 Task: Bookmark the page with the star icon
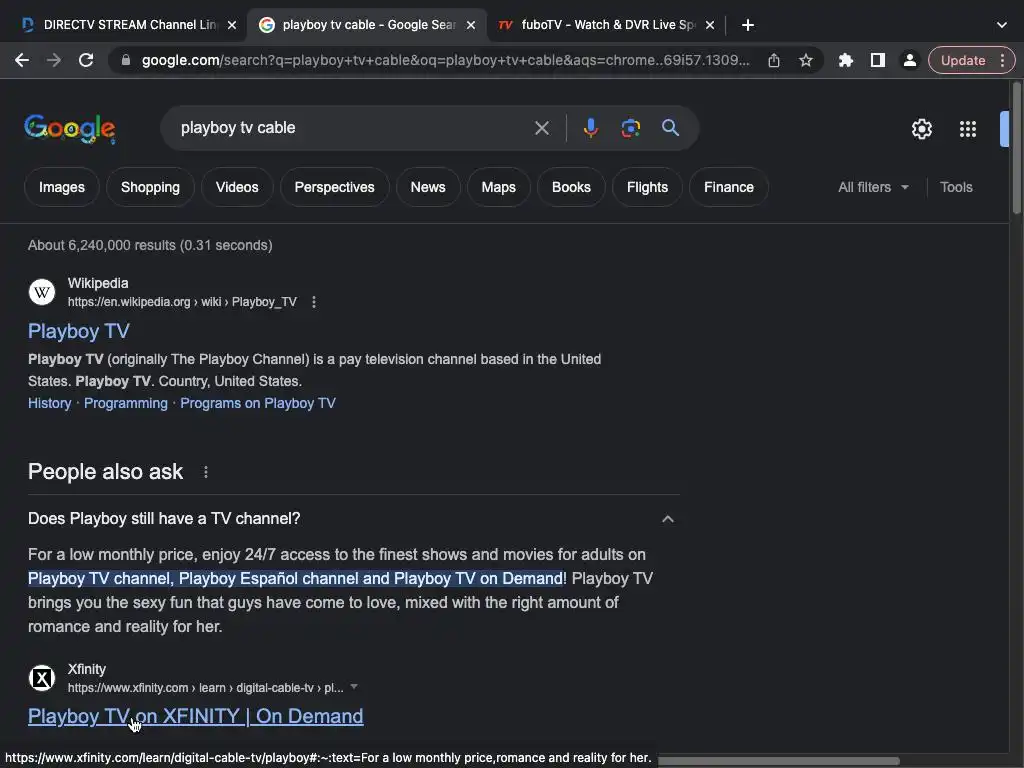point(806,60)
